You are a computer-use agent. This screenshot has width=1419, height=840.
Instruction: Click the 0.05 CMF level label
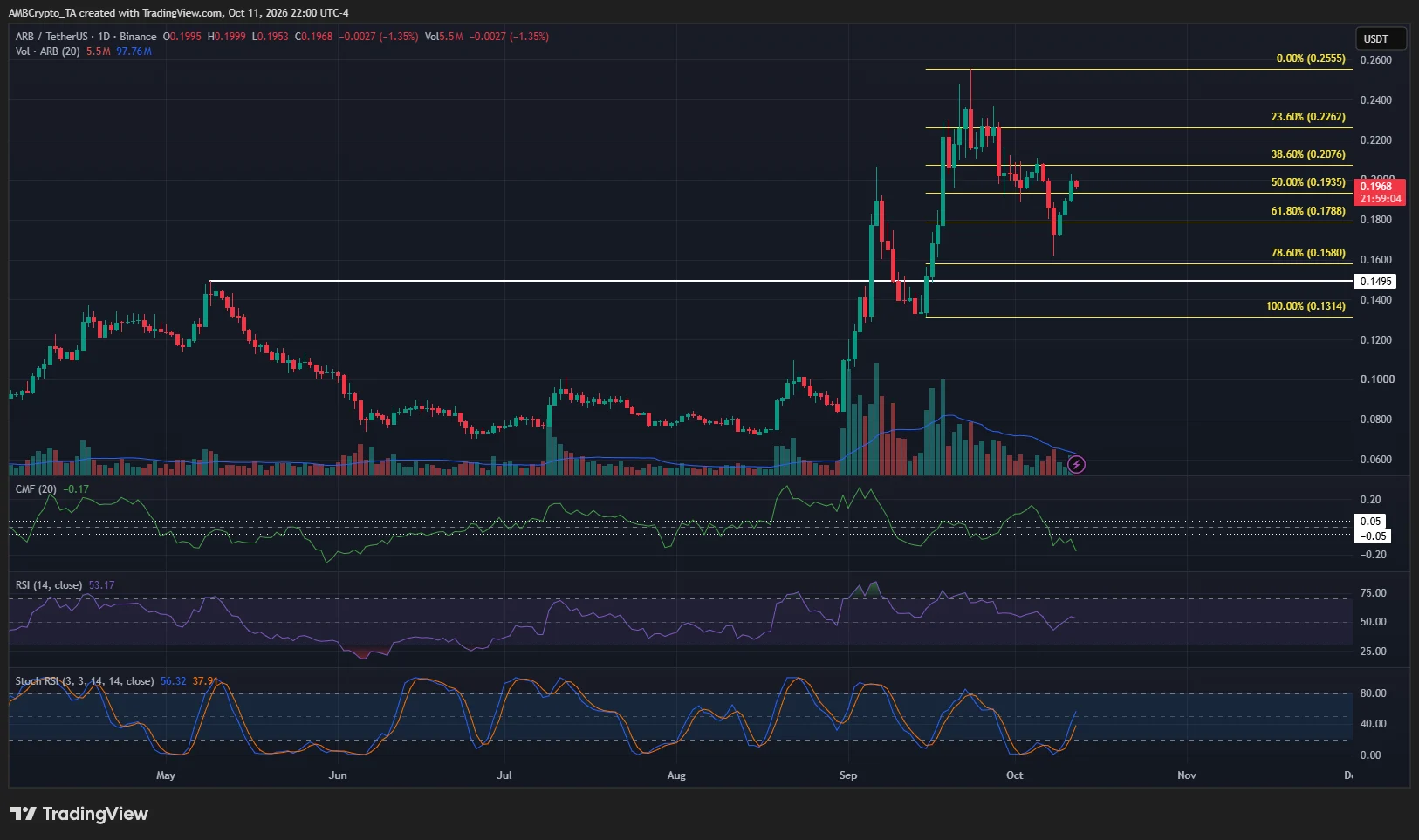click(1370, 522)
